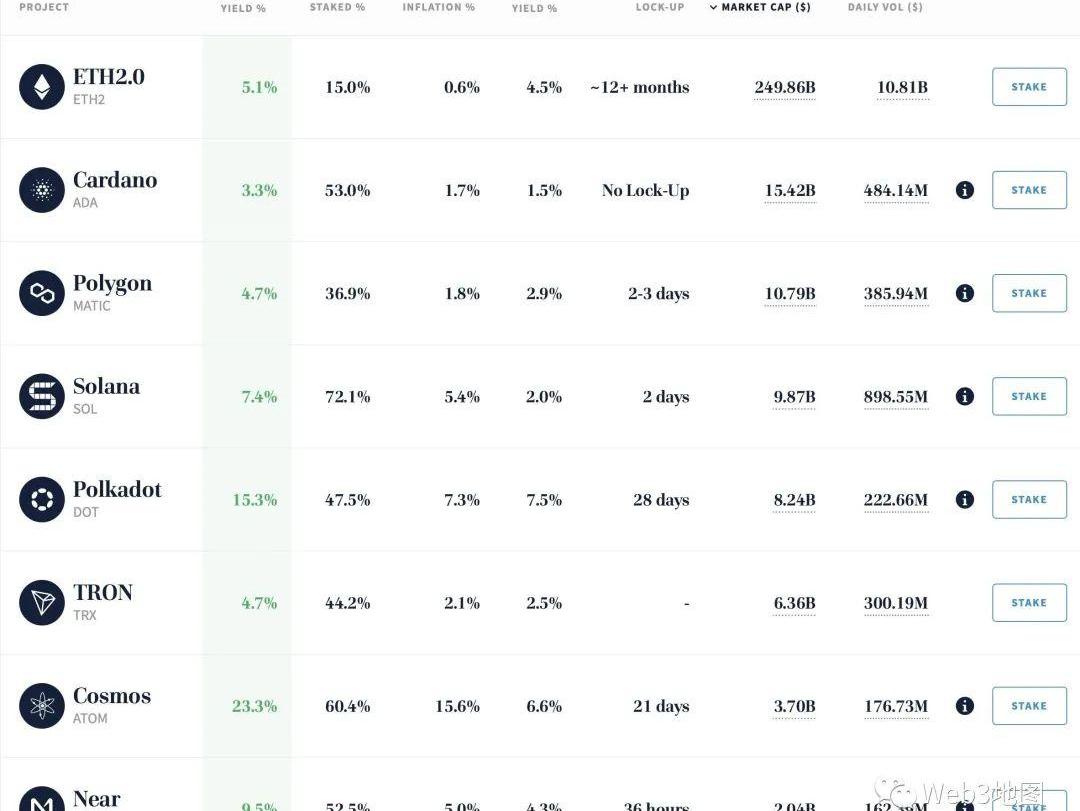1080x811 pixels.
Task: Click the Polygon MATIC logo icon
Action: [42, 293]
